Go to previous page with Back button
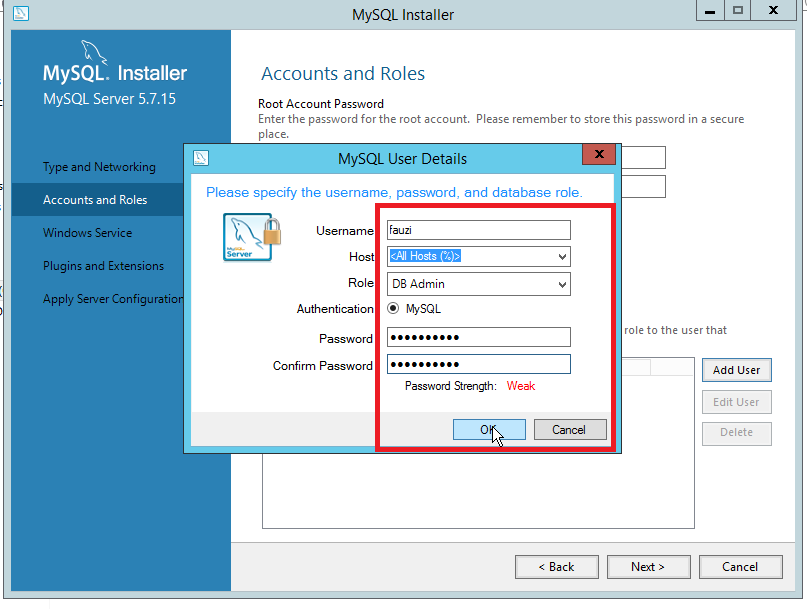Image resolution: width=807 pixels, height=609 pixels. point(556,567)
